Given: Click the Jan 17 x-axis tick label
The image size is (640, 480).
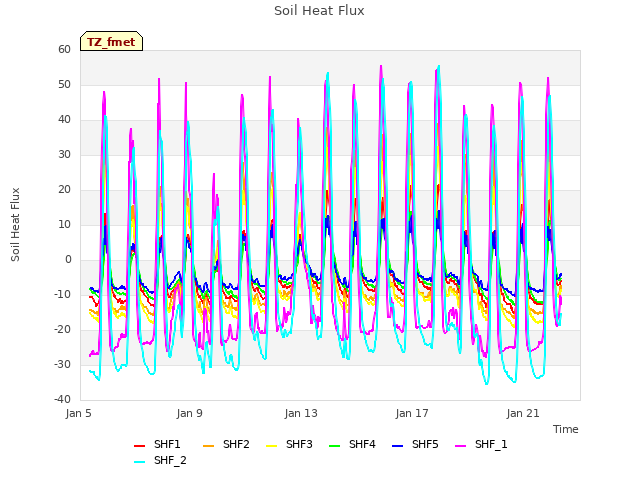Looking at the screenshot, I should coord(412,413).
